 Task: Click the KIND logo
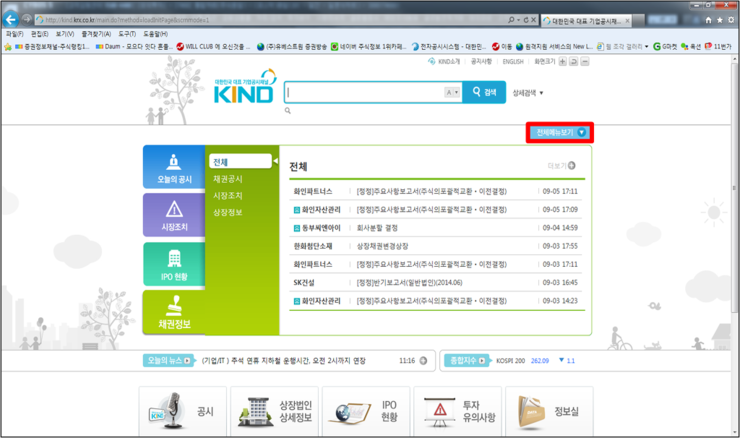click(244, 87)
